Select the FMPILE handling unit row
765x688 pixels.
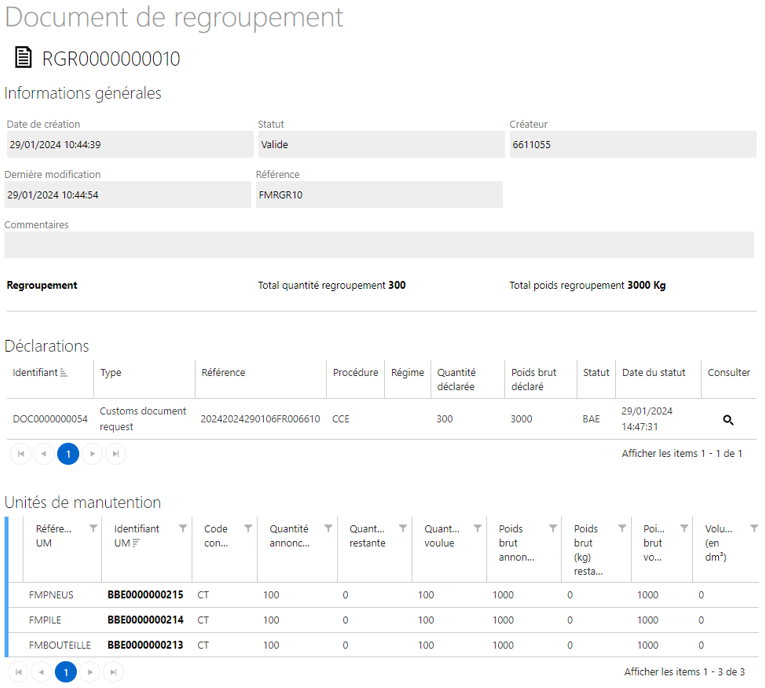[x=383, y=620]
